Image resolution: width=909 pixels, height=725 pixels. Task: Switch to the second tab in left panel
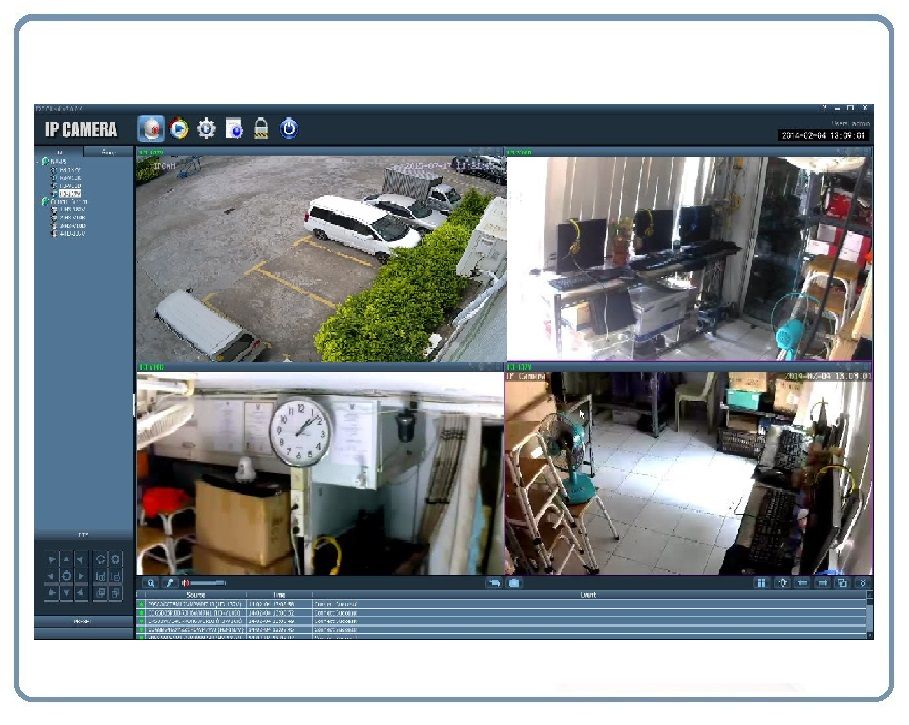pyautogui.click(x=109, y=152)
